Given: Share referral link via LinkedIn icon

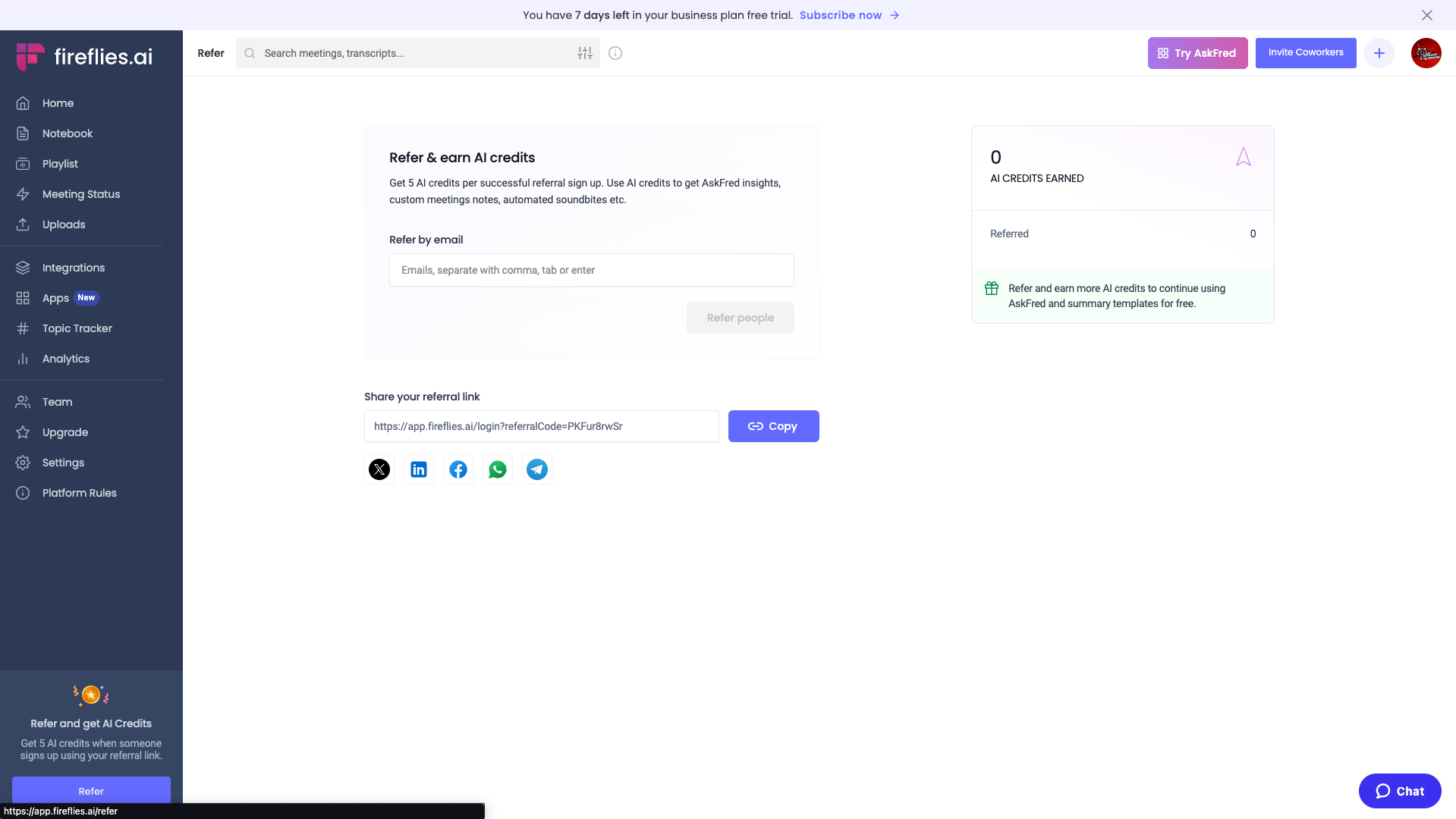Looking at the screenshot, I should [x=419, y=469].
